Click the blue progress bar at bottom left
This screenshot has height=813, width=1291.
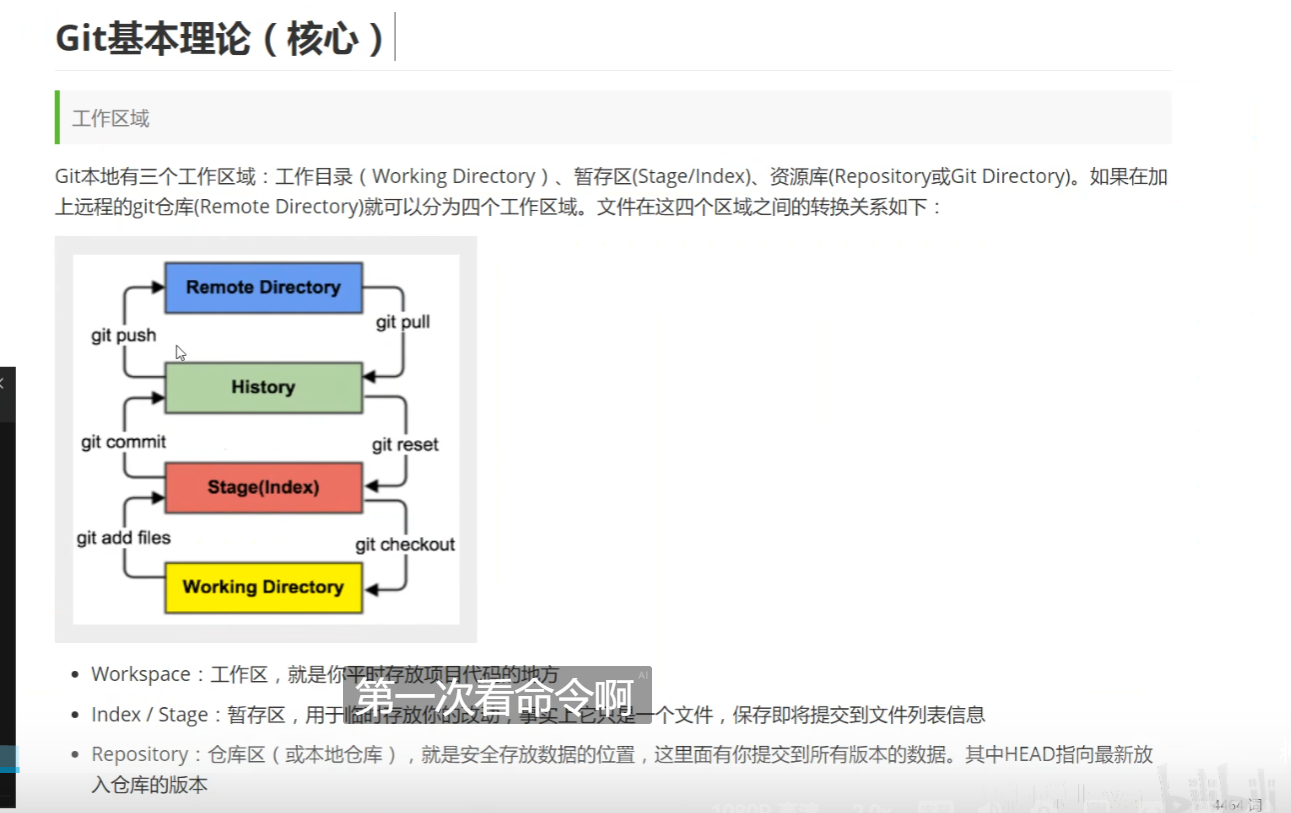click(x=8, y=770)
